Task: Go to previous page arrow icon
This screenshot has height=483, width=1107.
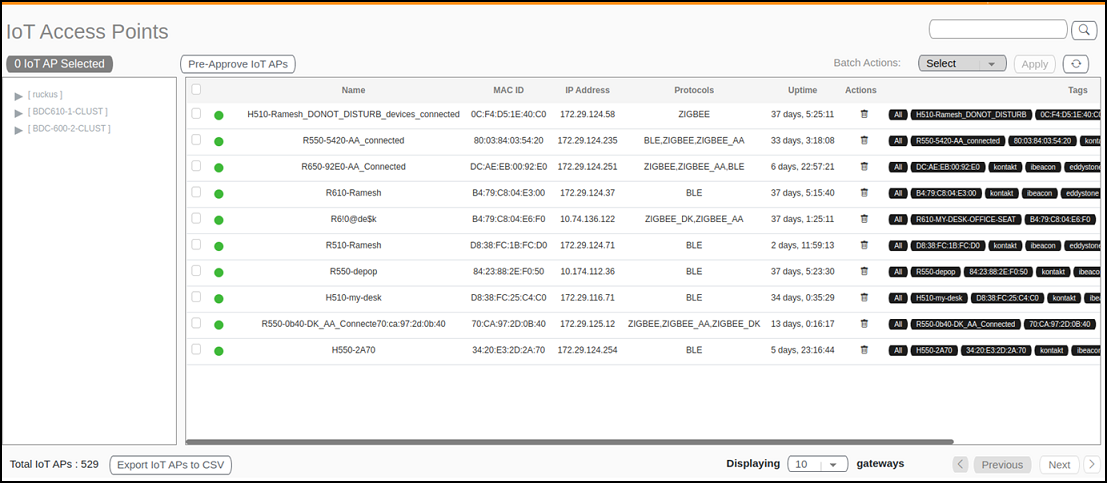Action: (960, 464)
